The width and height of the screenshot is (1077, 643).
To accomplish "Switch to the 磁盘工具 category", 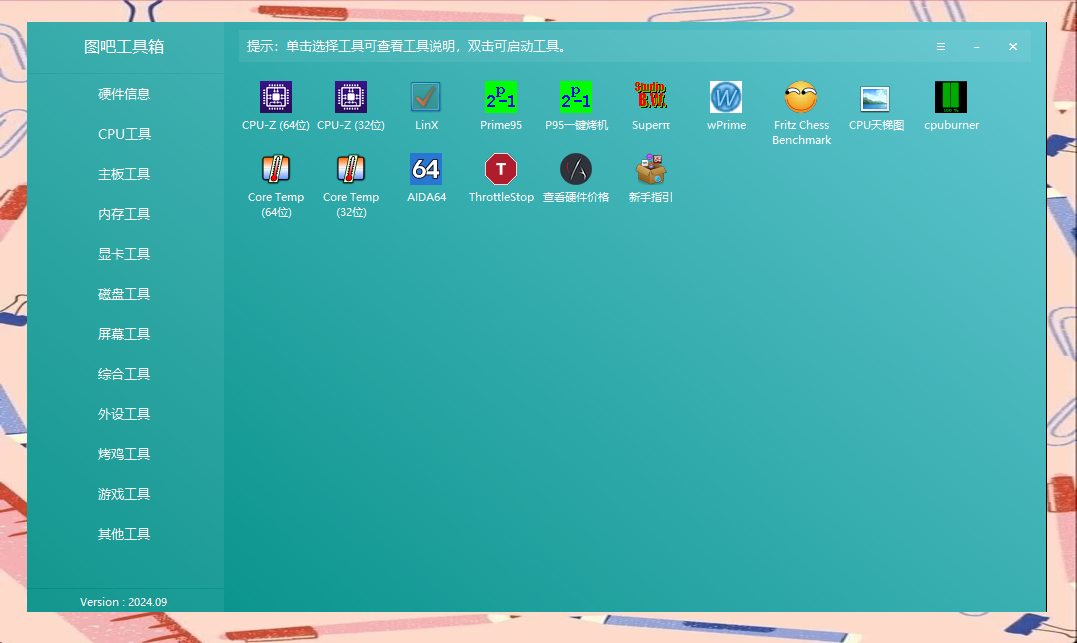I will click(x=124, y=294).
